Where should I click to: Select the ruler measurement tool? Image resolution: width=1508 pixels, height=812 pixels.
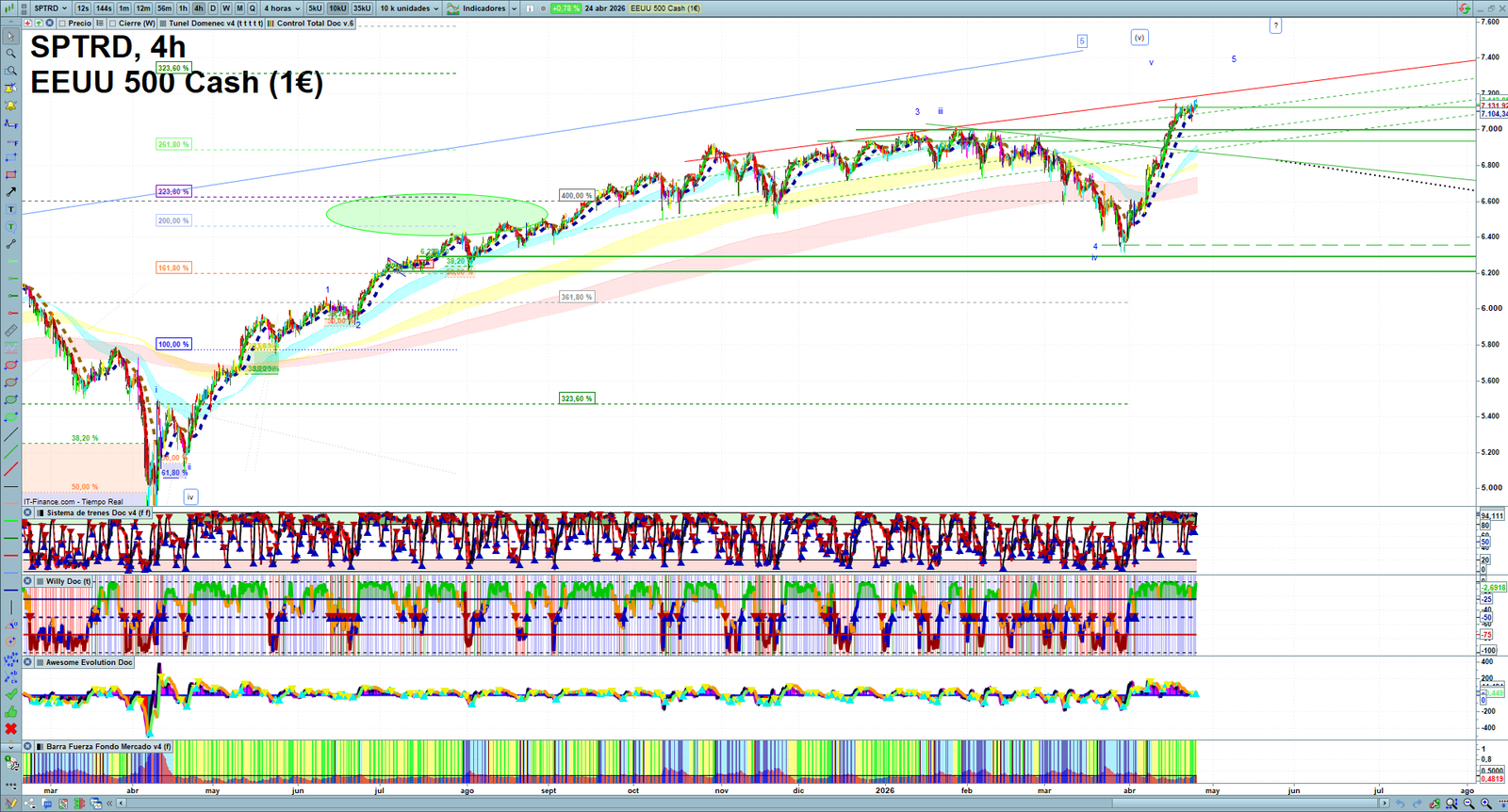[10, 331]
